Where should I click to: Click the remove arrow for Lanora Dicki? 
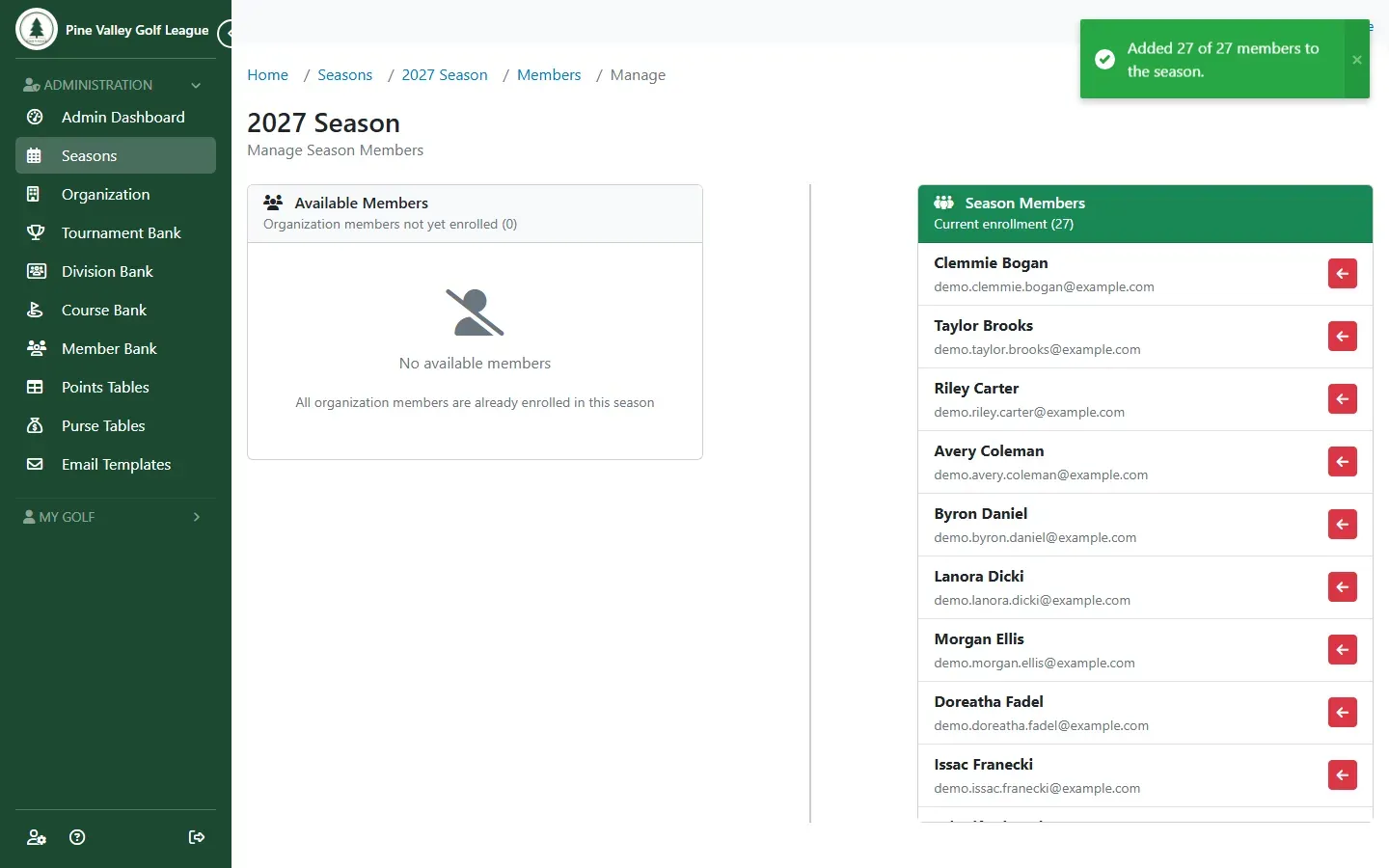click(1342, 587)
